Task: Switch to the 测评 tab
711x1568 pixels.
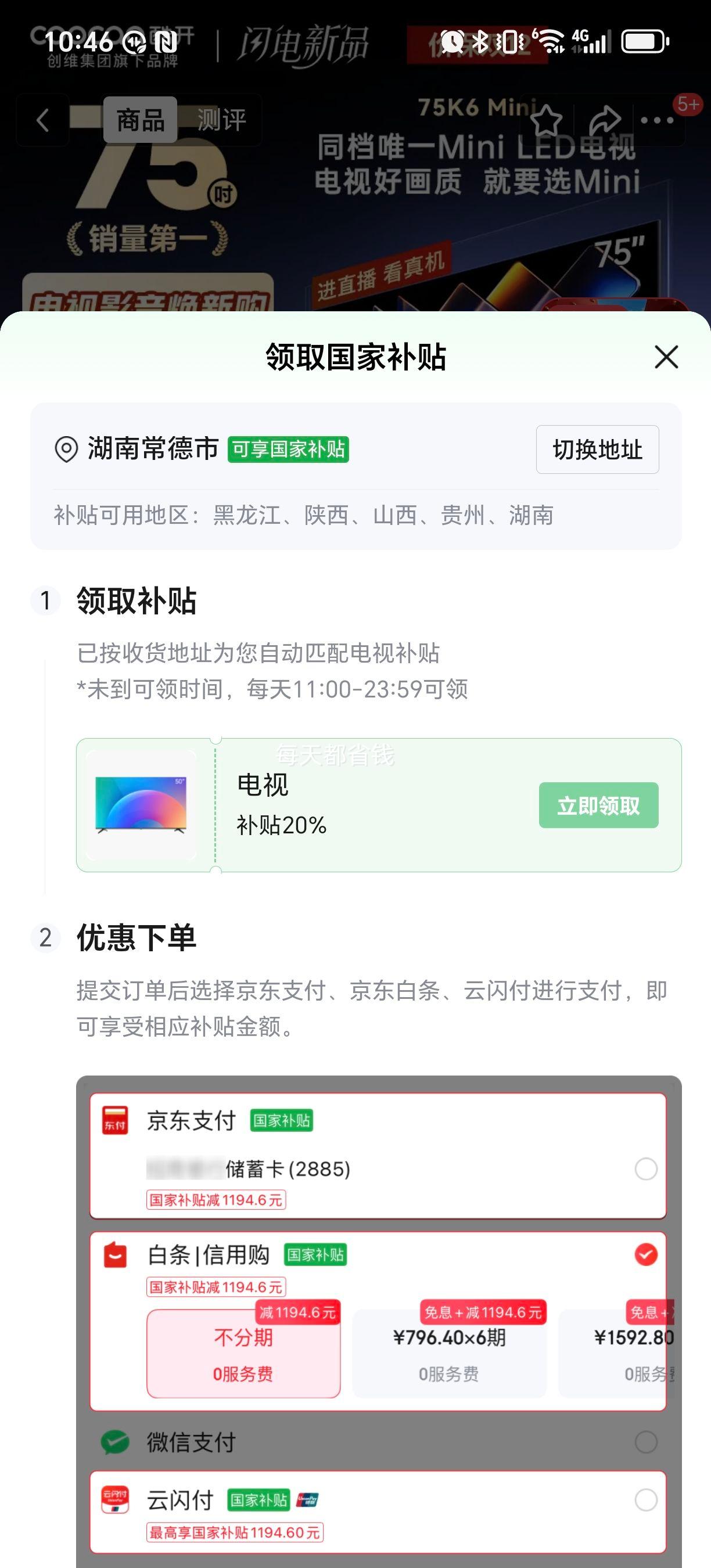Action: 221,120
